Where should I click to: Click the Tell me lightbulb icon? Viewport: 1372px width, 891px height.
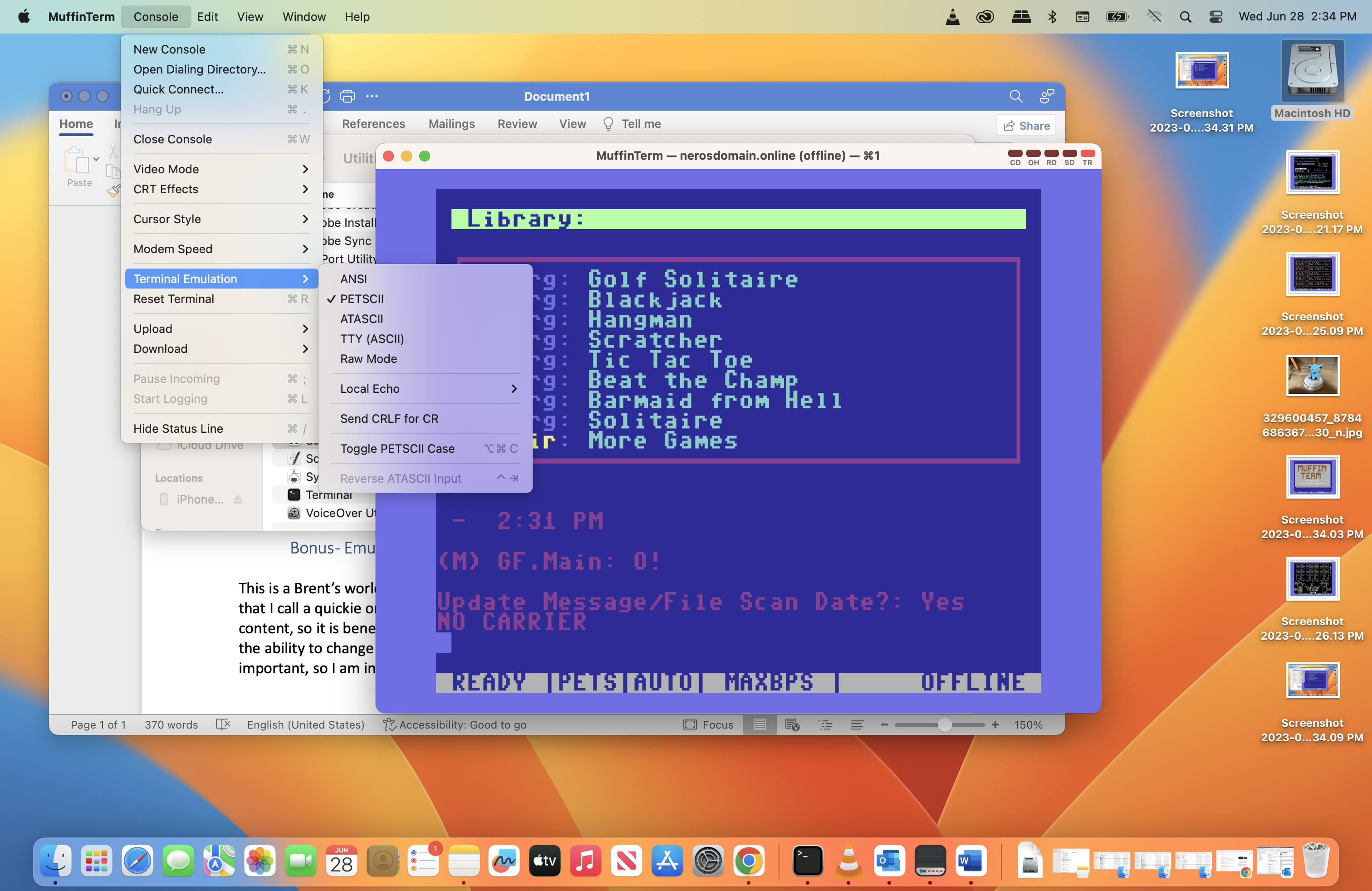coord(608,124)
